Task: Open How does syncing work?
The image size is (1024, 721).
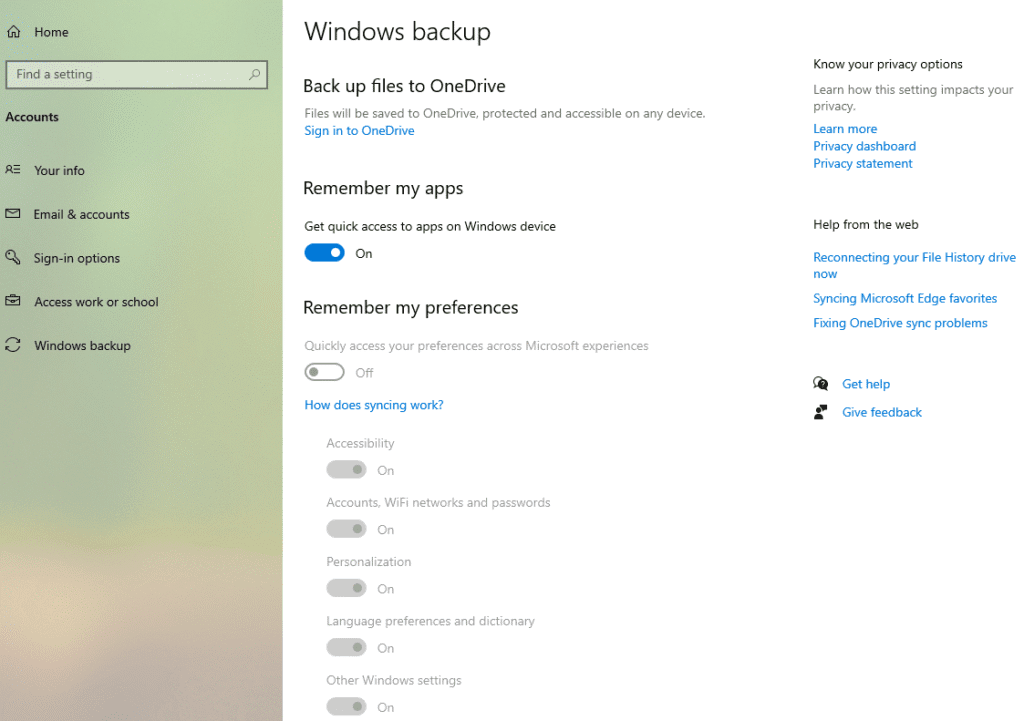Action: (x=373, y=404)
